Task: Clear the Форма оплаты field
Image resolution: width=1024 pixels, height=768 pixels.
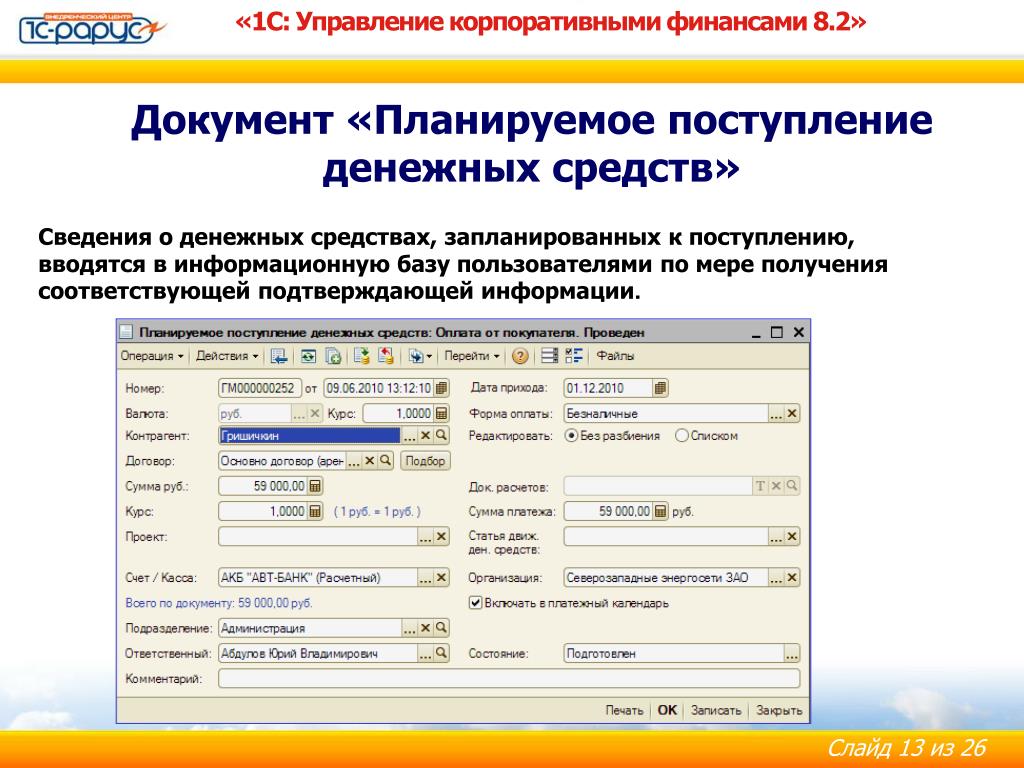Action: pyautogui.click(x=792, y=413)
